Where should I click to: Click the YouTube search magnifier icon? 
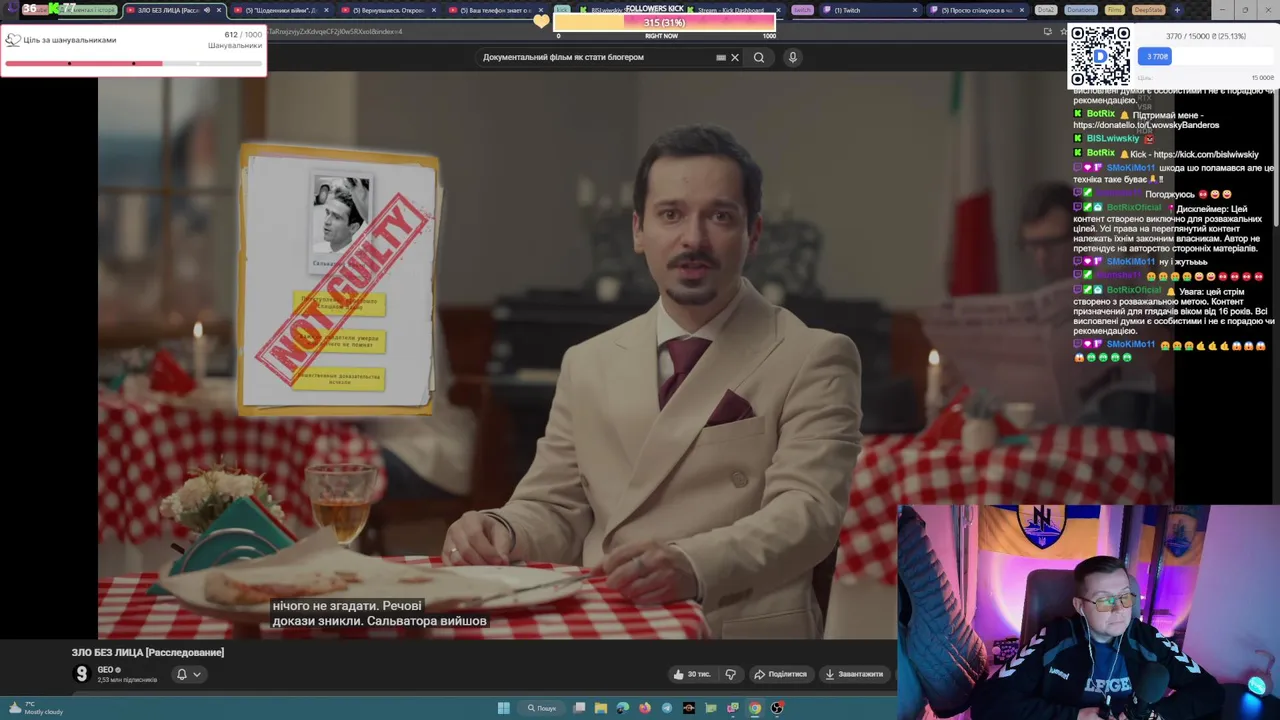coord(759,57)
